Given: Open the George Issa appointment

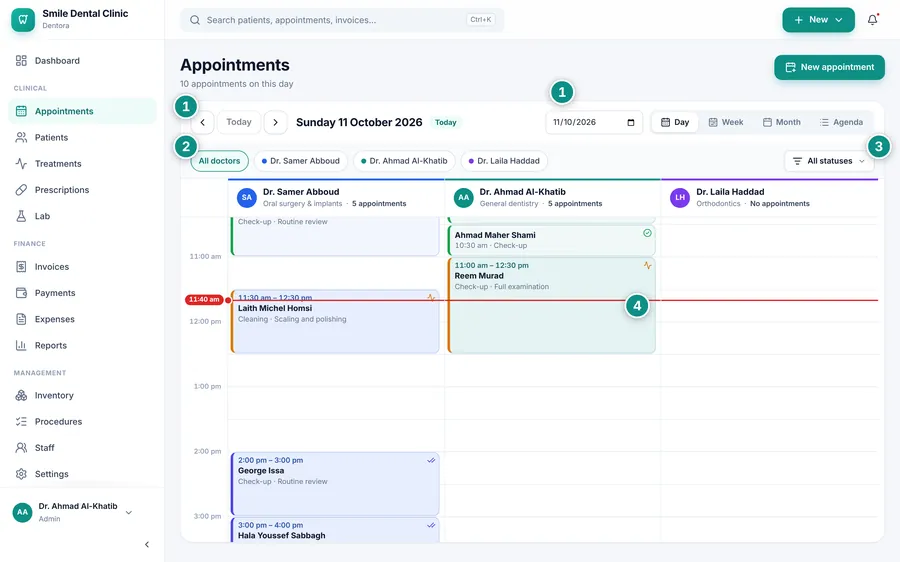Looking at the screenshot, I should 335,484.
